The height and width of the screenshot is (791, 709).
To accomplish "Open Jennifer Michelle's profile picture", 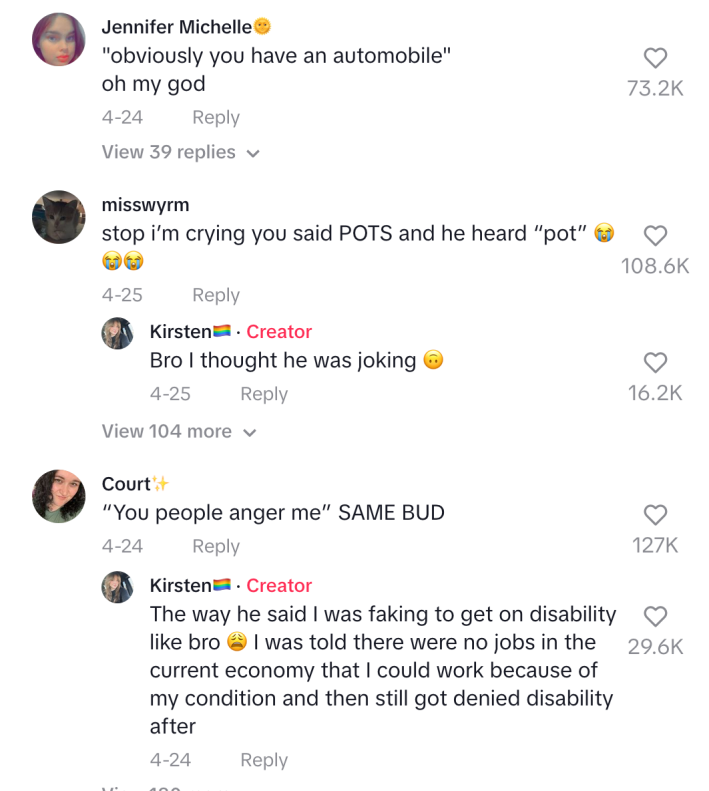I will (x=59, y=40).
